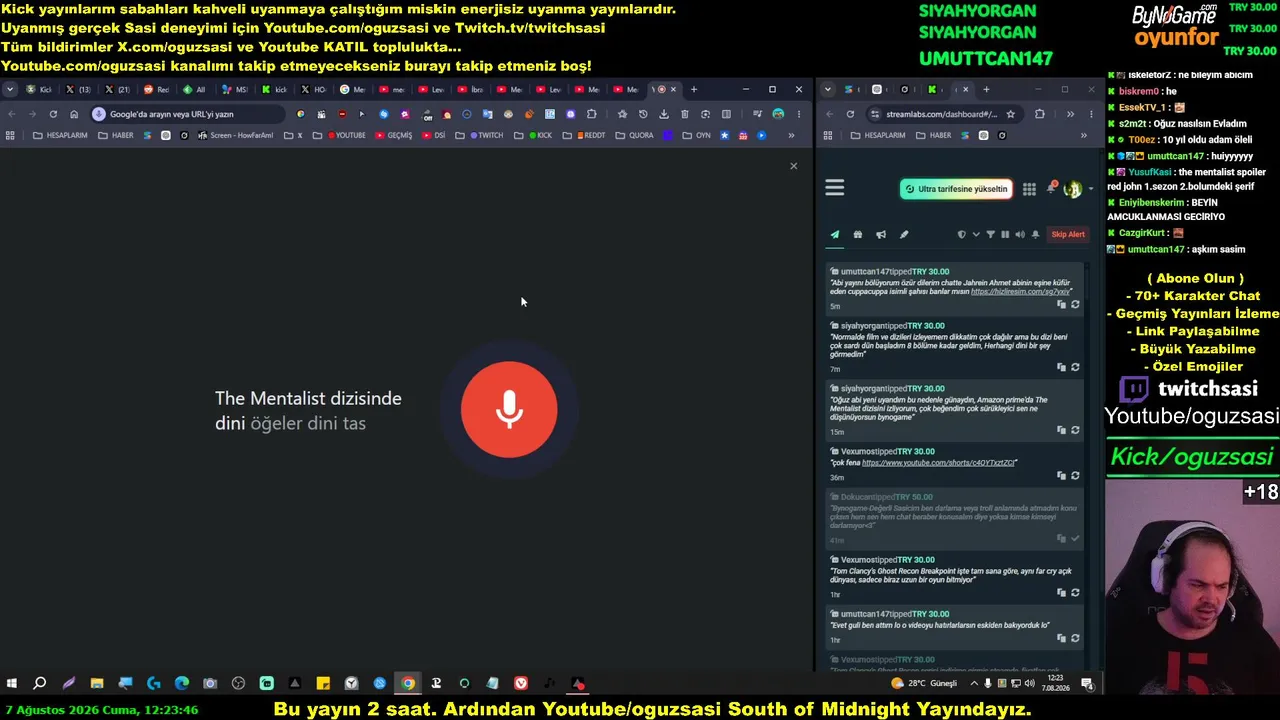
Task: Switch to the Reddit tab
Action: [157, 89]
